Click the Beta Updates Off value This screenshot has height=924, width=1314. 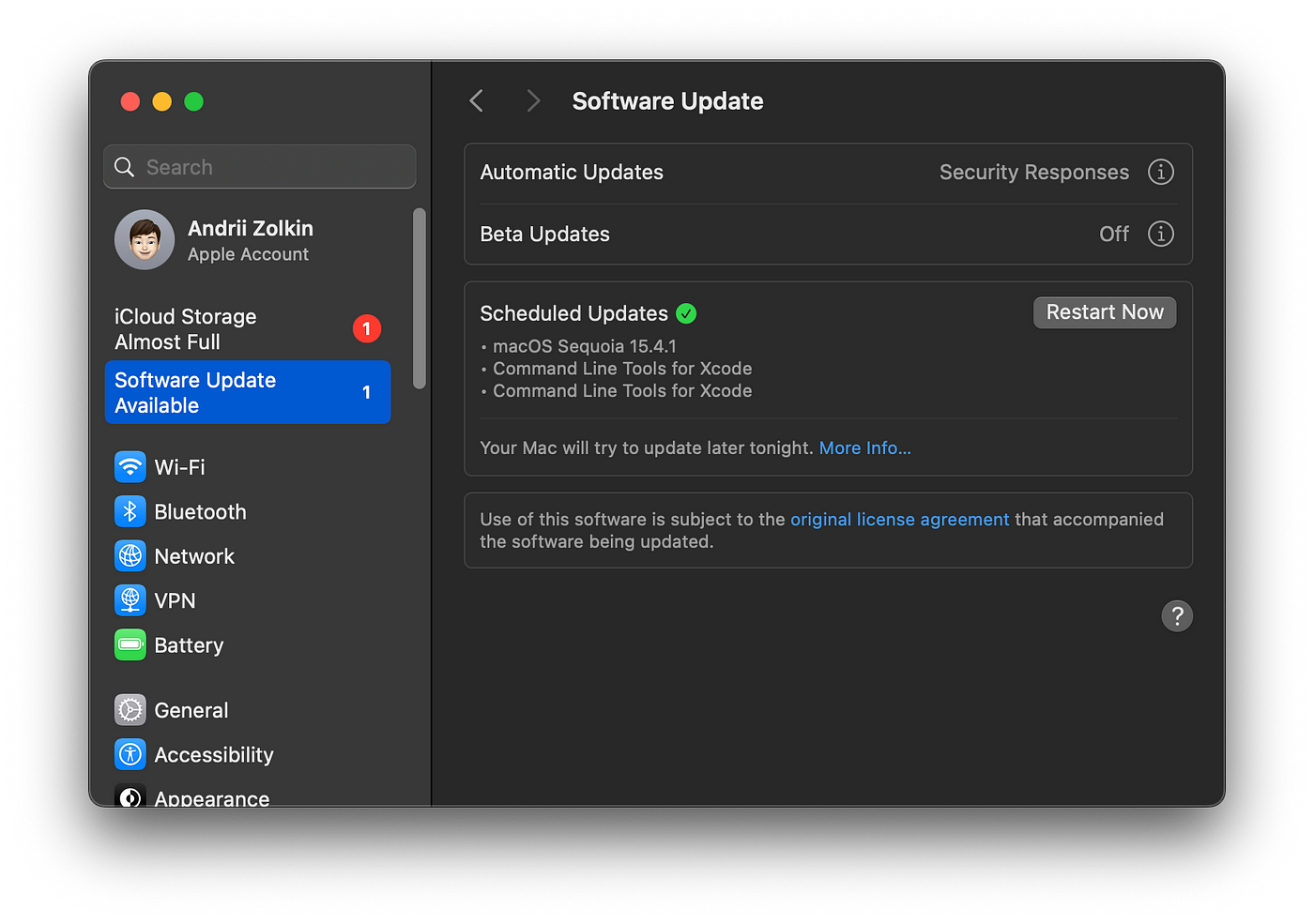[1114, 235]
